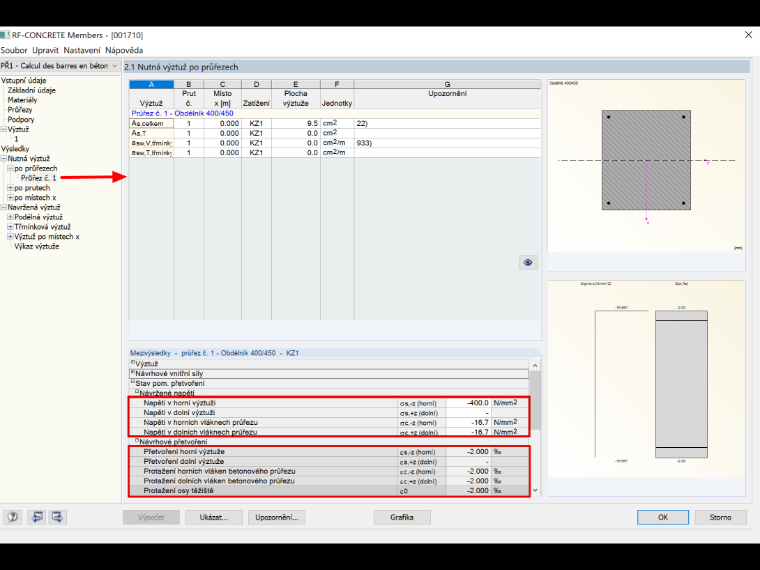Click the Grafika button

click(402, 517)
